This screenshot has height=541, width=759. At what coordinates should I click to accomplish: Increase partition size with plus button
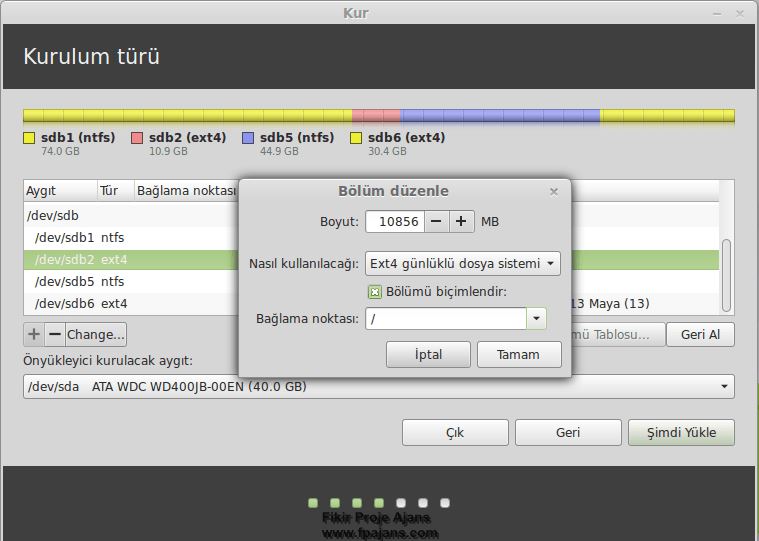click(461, 222)
